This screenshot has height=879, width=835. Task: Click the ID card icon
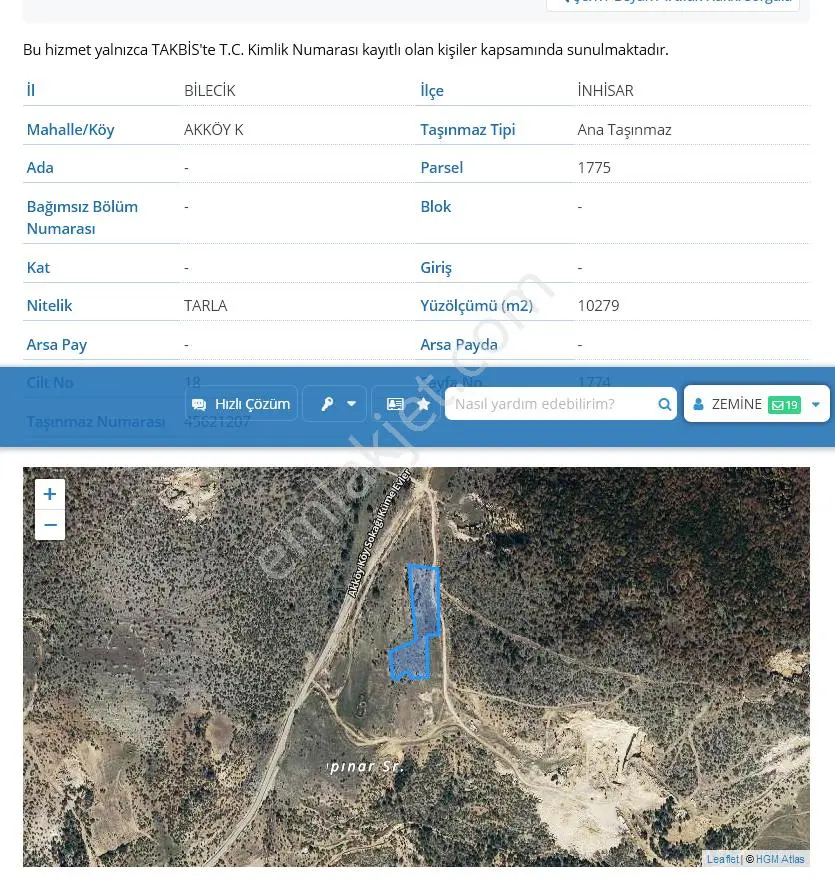[x=395, y=404]
